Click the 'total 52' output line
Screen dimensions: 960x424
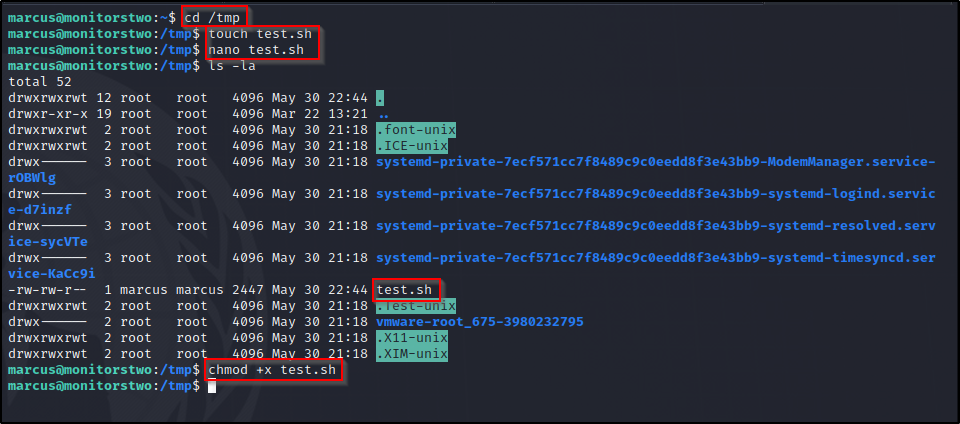40,82
